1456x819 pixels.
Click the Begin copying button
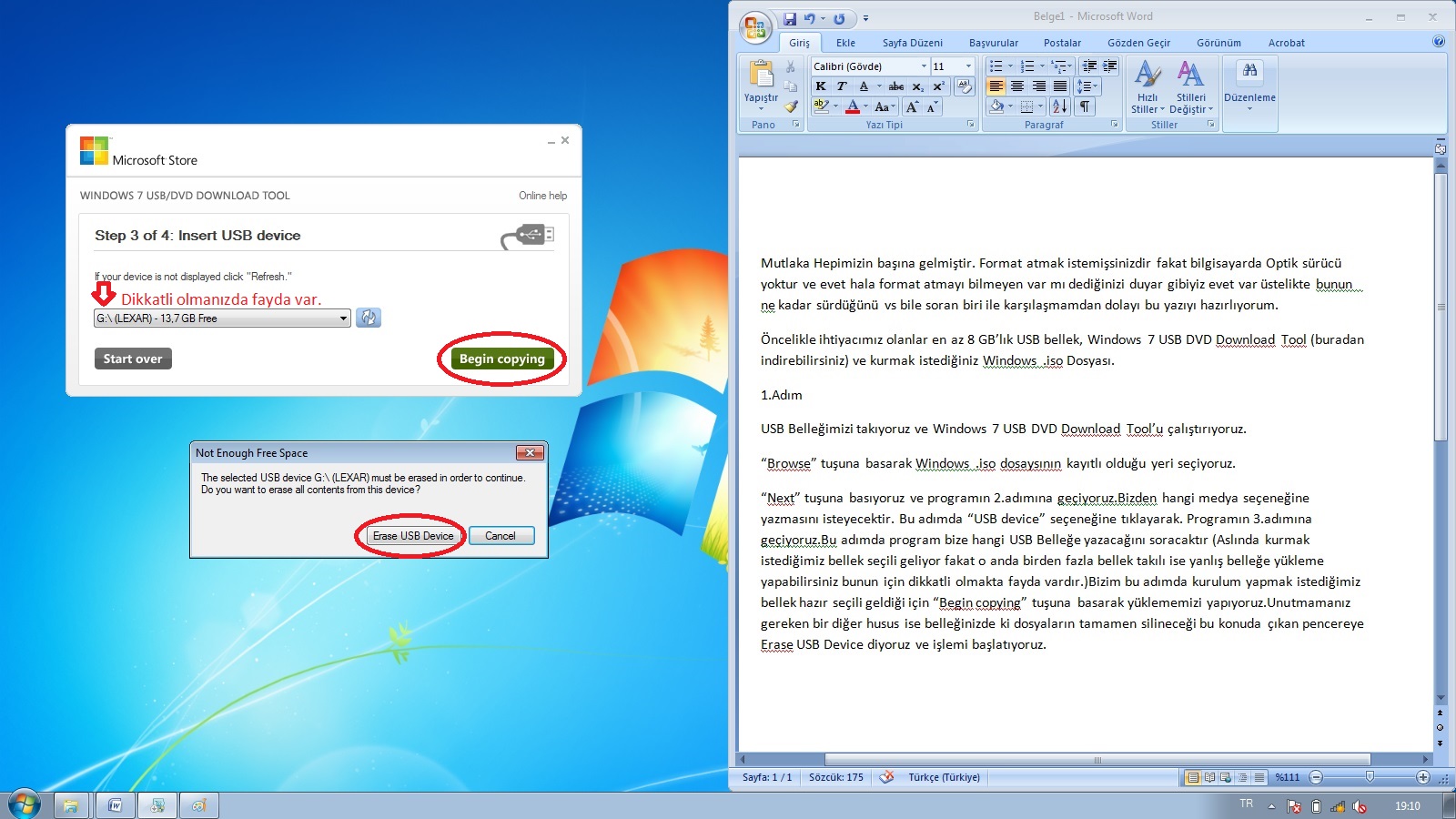point(501,359)
